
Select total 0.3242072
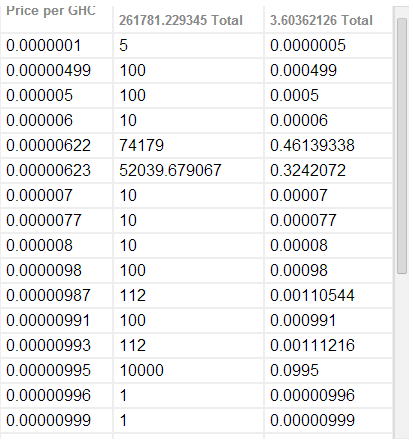pyautogui.click(x=308, y=170)
